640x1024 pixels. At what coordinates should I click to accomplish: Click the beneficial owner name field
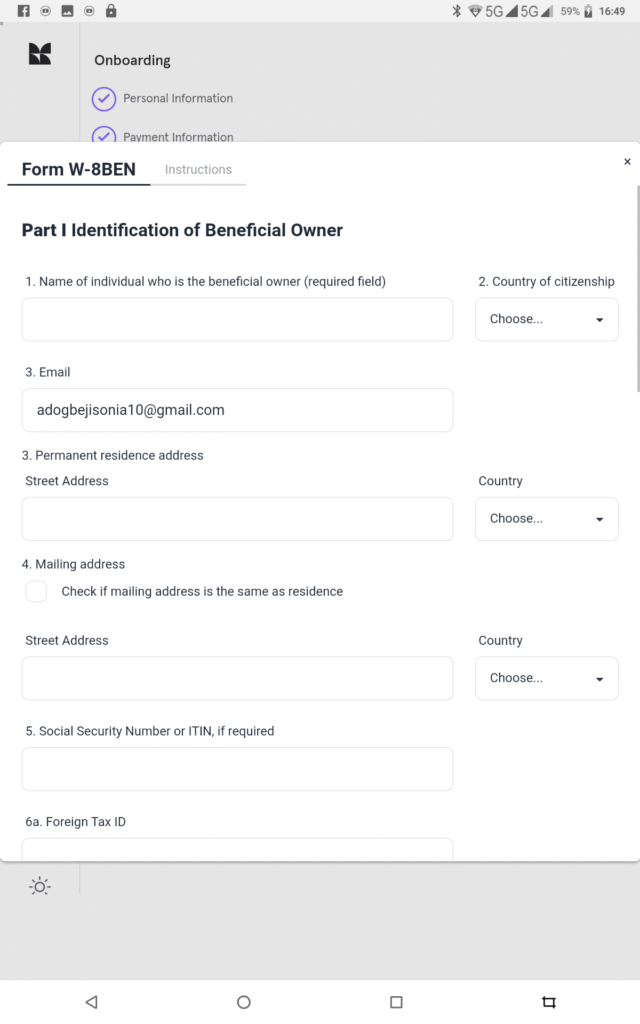tap(237, 320)
